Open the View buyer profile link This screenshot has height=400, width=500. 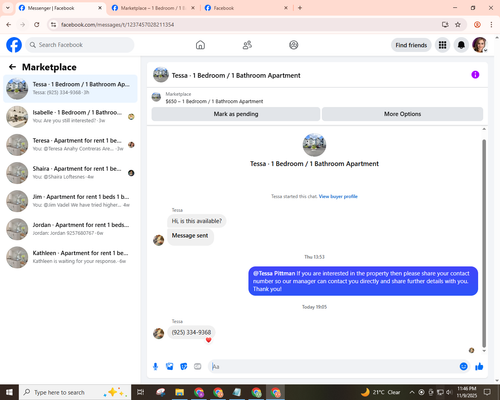pos(338,196)
